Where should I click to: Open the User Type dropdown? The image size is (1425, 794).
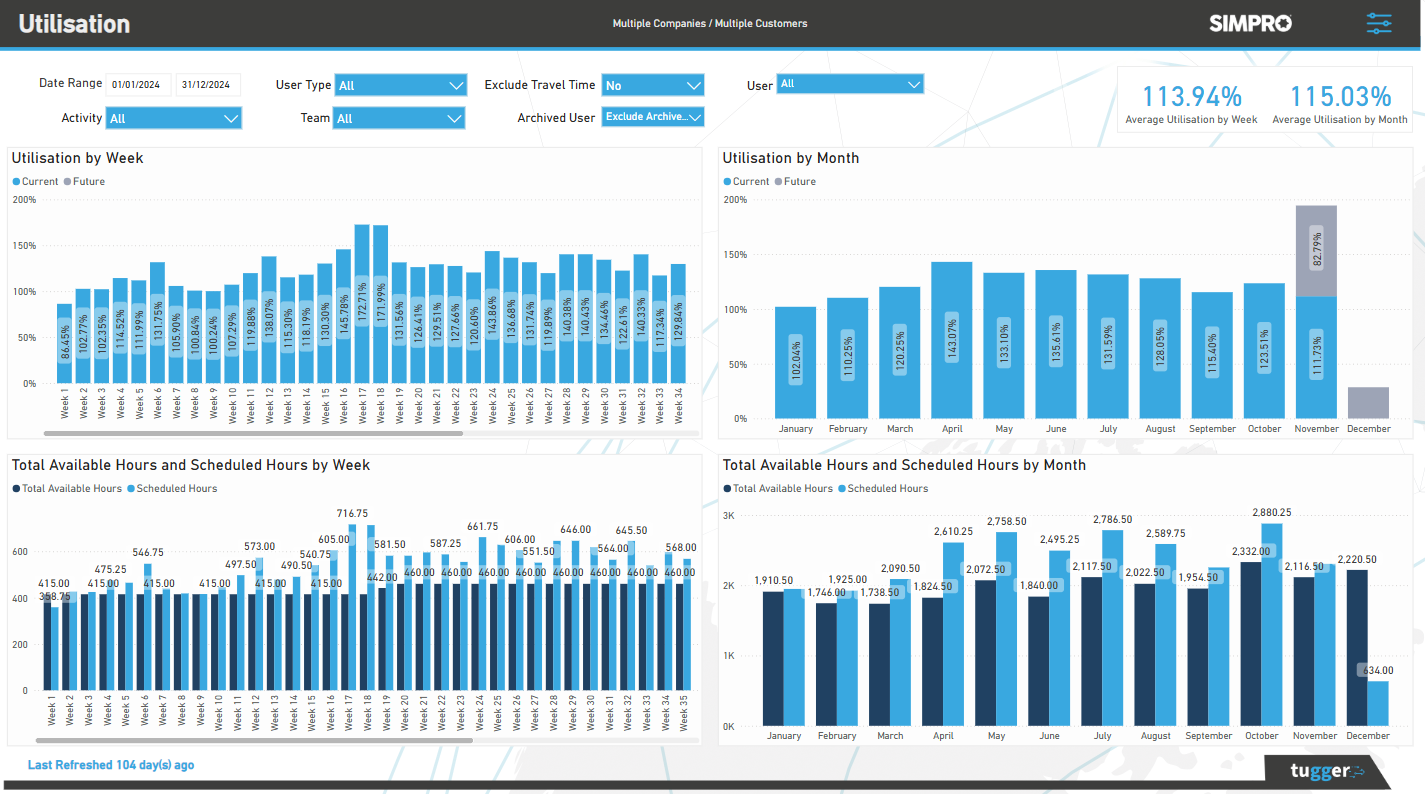coord(400,84)
